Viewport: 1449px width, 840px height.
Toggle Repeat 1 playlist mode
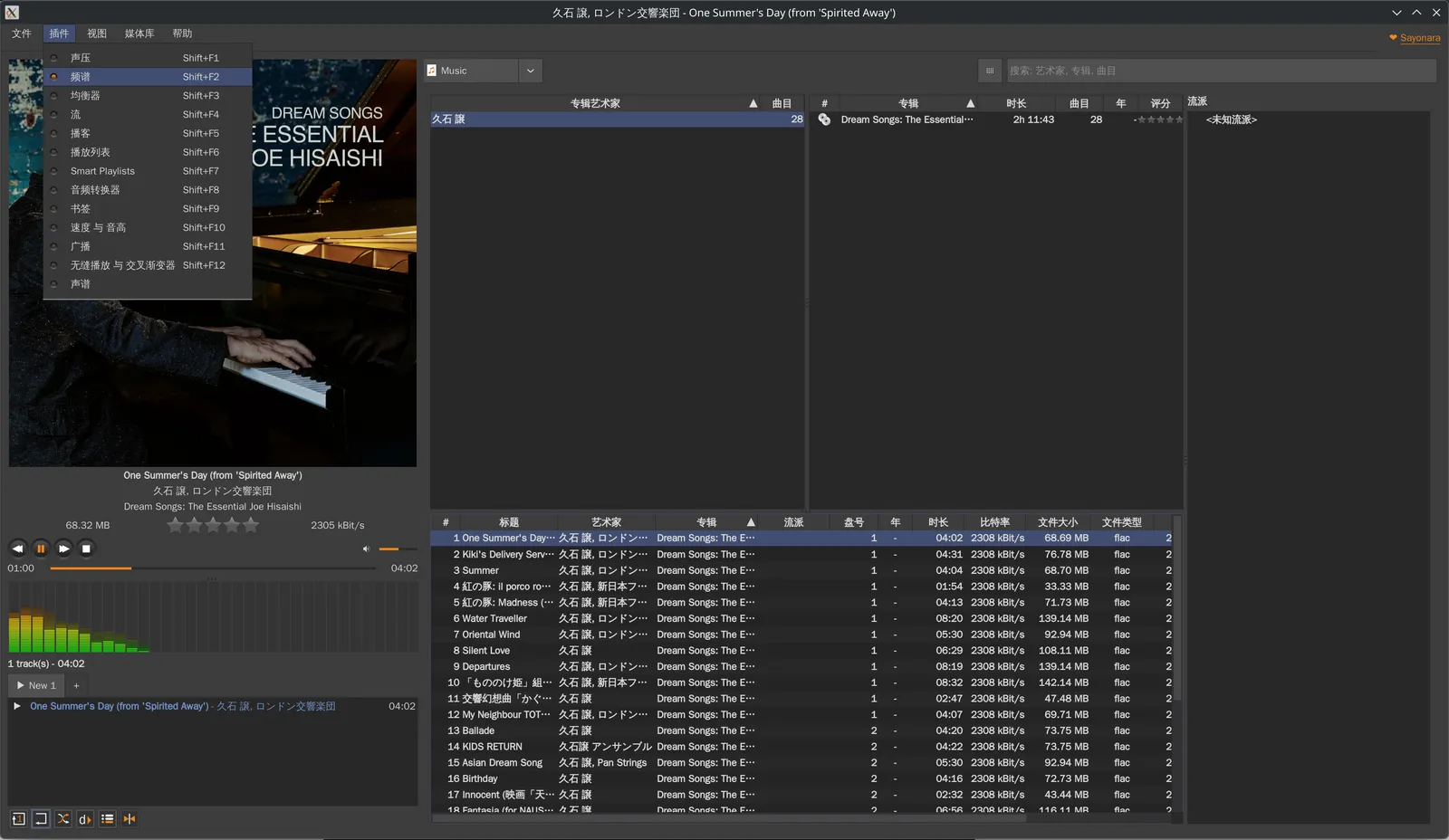point(18,819)
